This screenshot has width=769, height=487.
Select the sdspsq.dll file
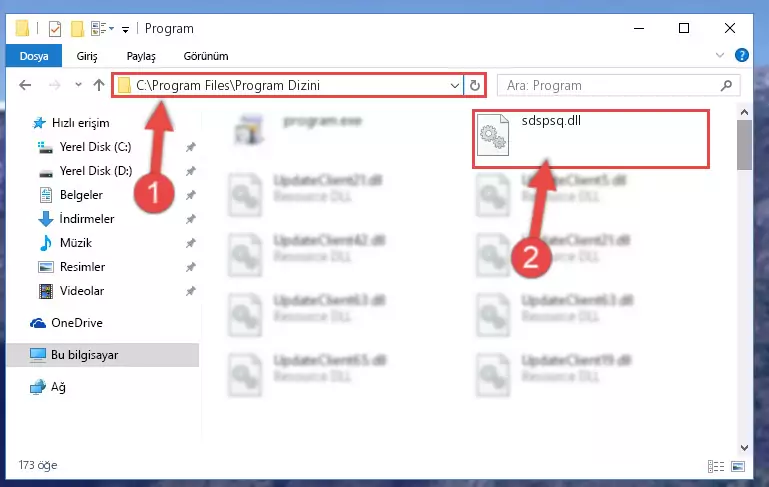590,139
